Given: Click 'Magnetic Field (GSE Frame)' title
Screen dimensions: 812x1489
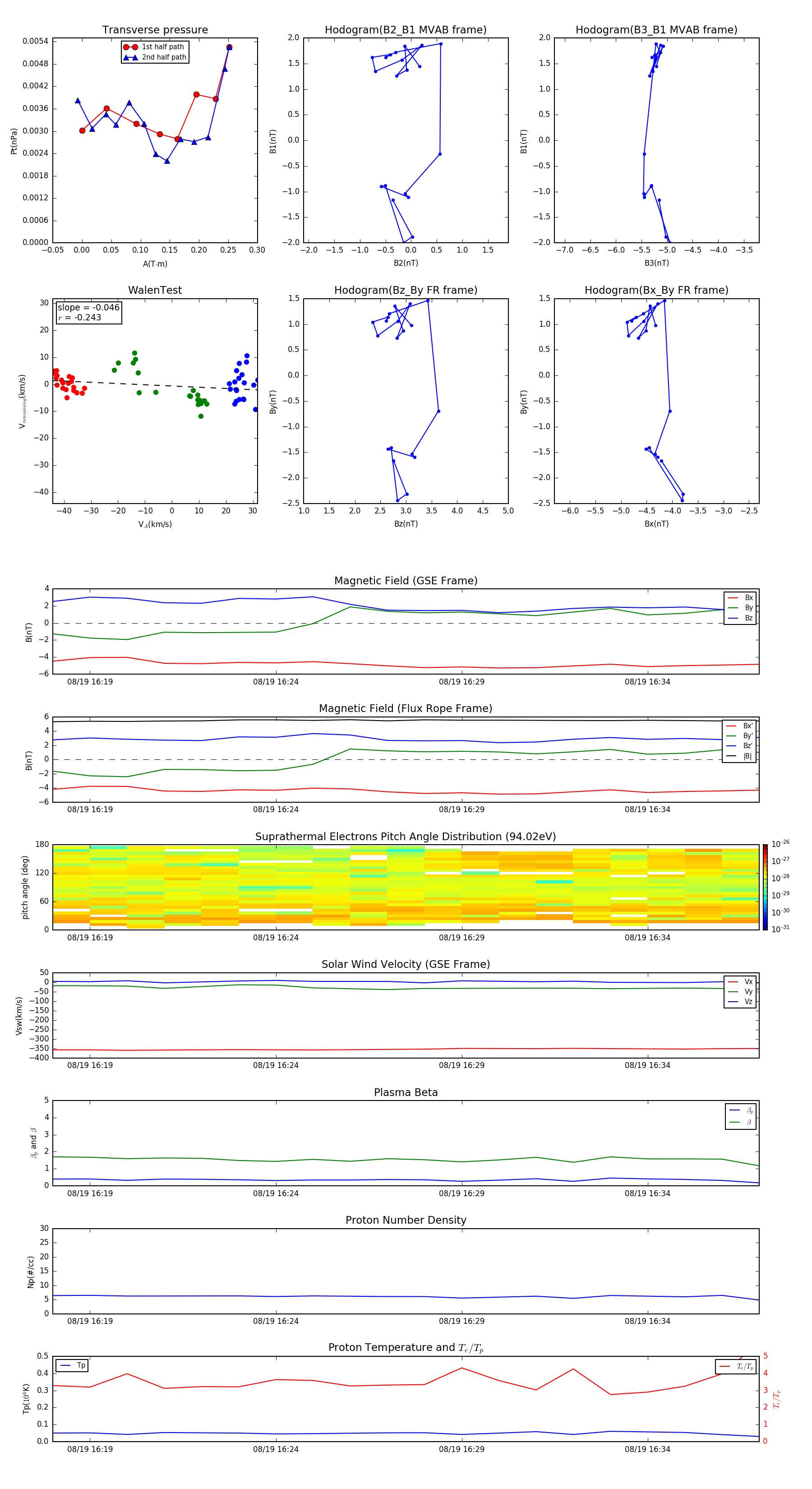Looking at the screenshot, I should pyautogui.click(x=406, y=581).
